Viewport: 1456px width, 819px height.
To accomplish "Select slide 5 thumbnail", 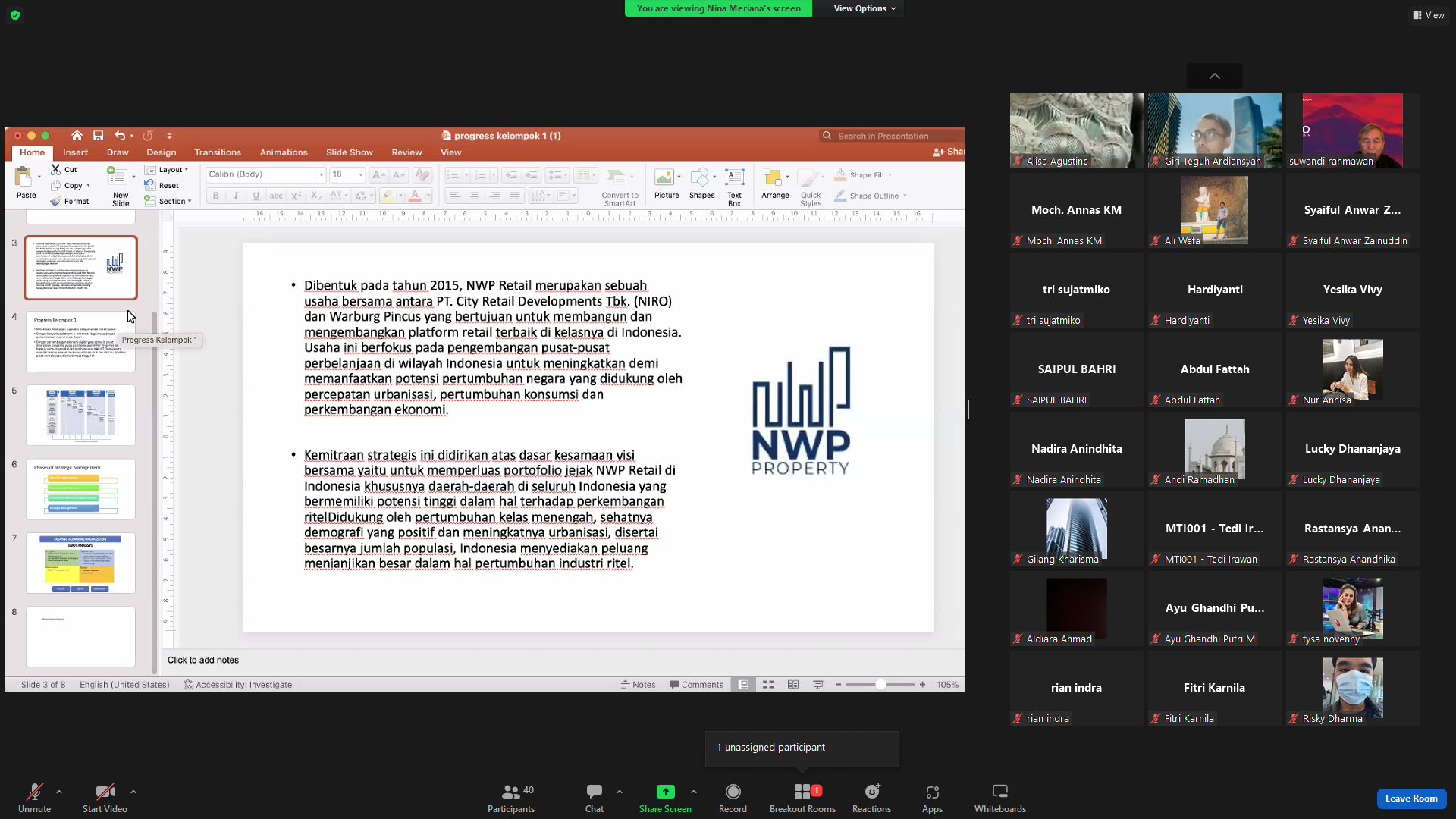I will coord(80,415).
